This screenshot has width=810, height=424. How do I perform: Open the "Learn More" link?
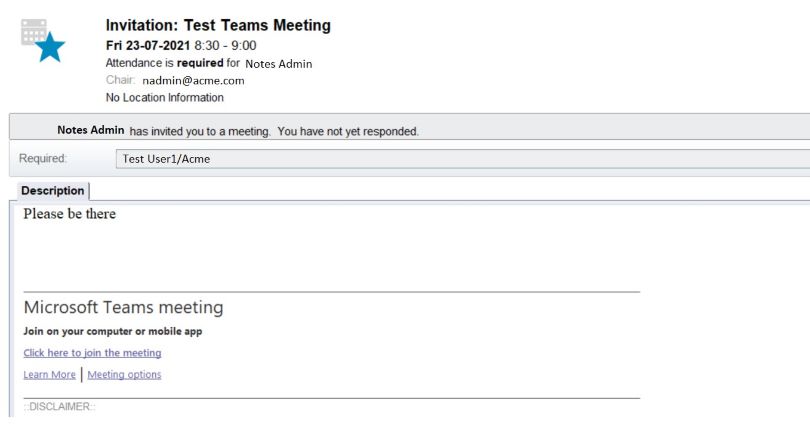point(49,375)
